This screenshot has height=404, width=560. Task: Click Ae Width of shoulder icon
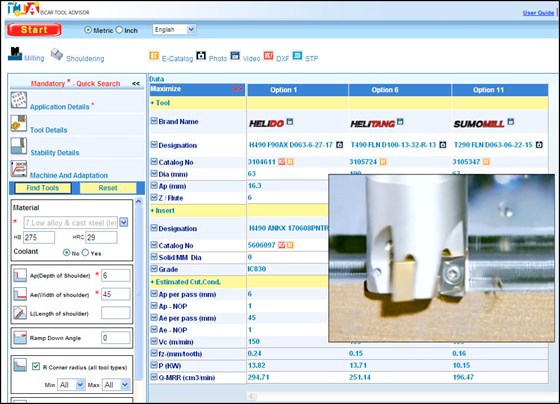point(20,294)
